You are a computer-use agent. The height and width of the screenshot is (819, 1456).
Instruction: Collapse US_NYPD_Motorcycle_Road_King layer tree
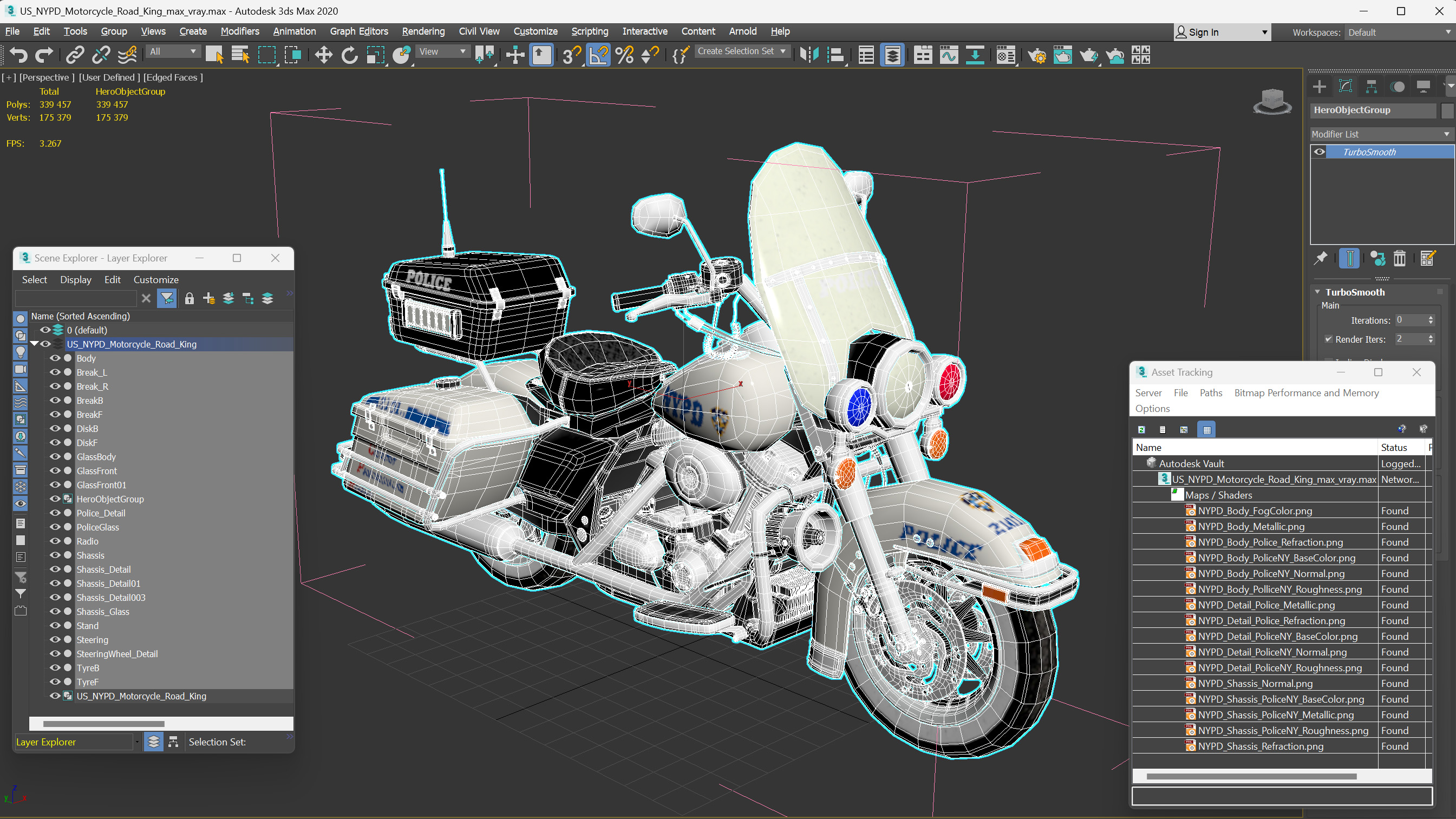[35, 344]
